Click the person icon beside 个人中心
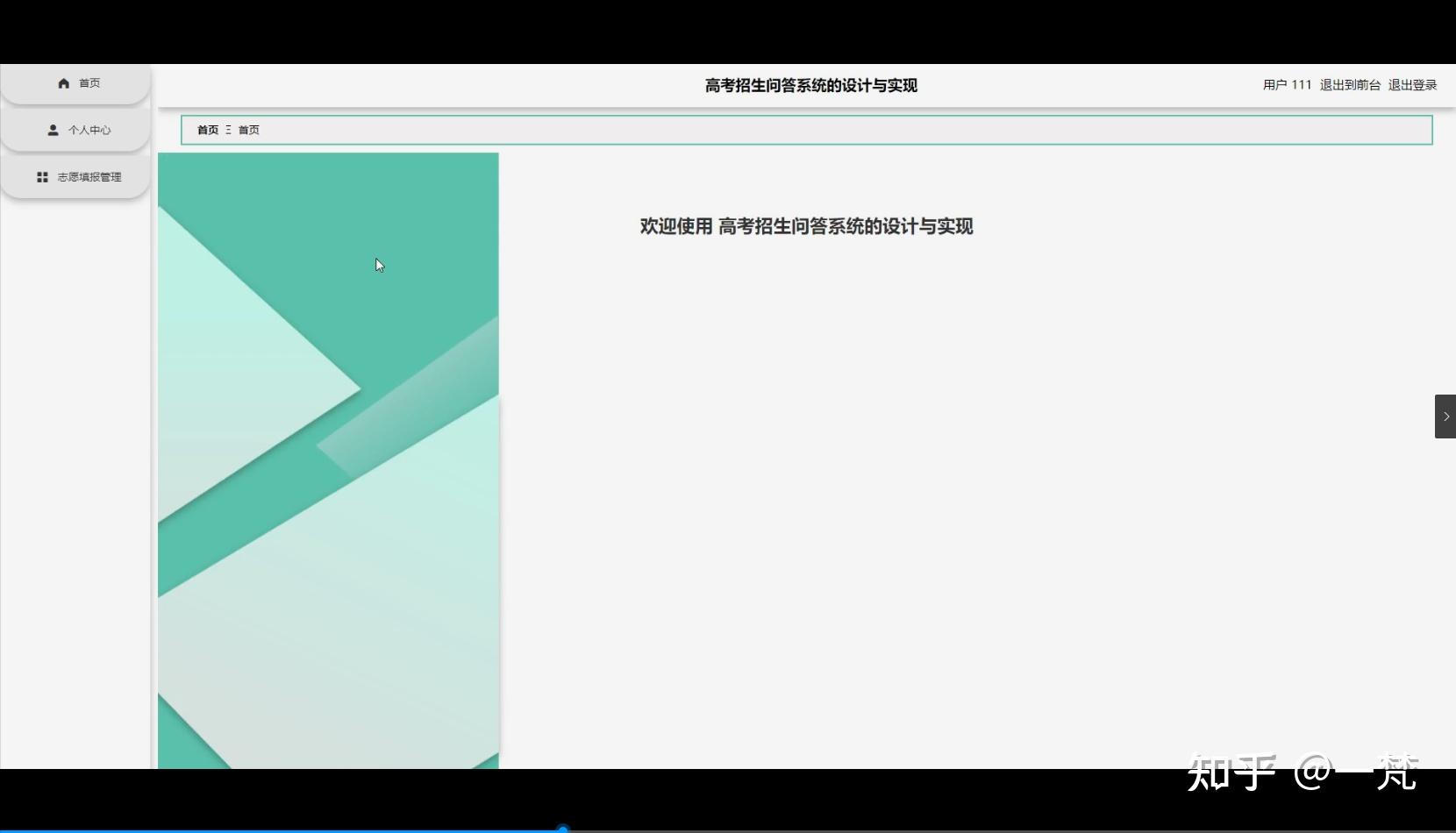 click(53, 129)
